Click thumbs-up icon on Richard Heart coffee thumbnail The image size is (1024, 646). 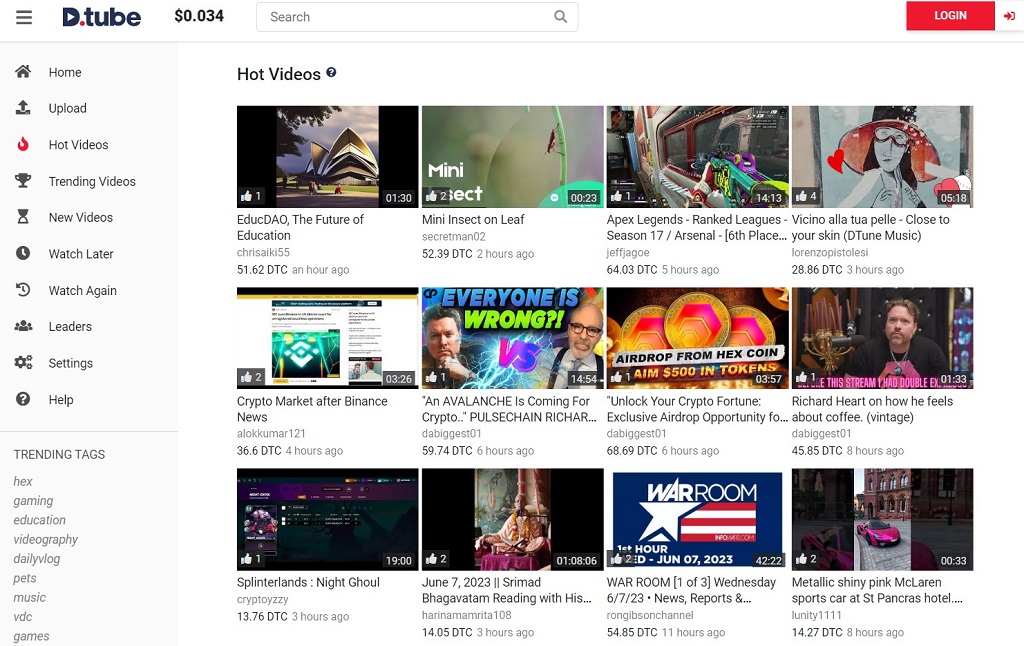tap(801, 377)
